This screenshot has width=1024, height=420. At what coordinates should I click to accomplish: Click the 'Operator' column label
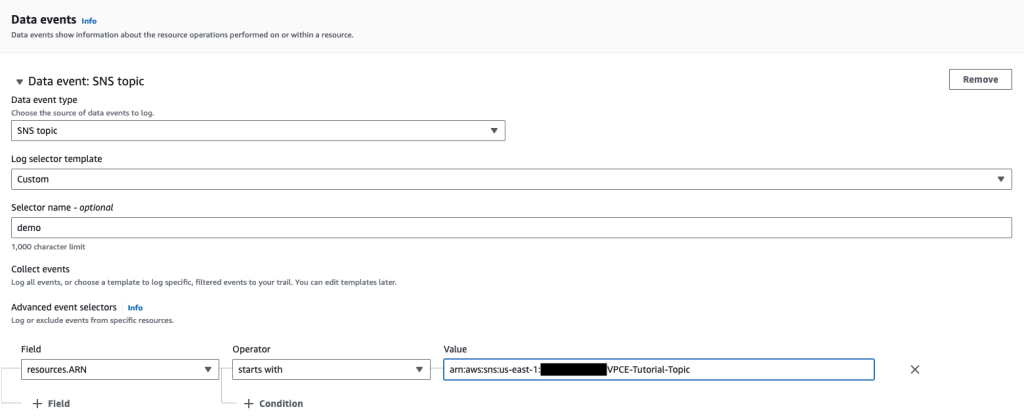pos(251,349)
